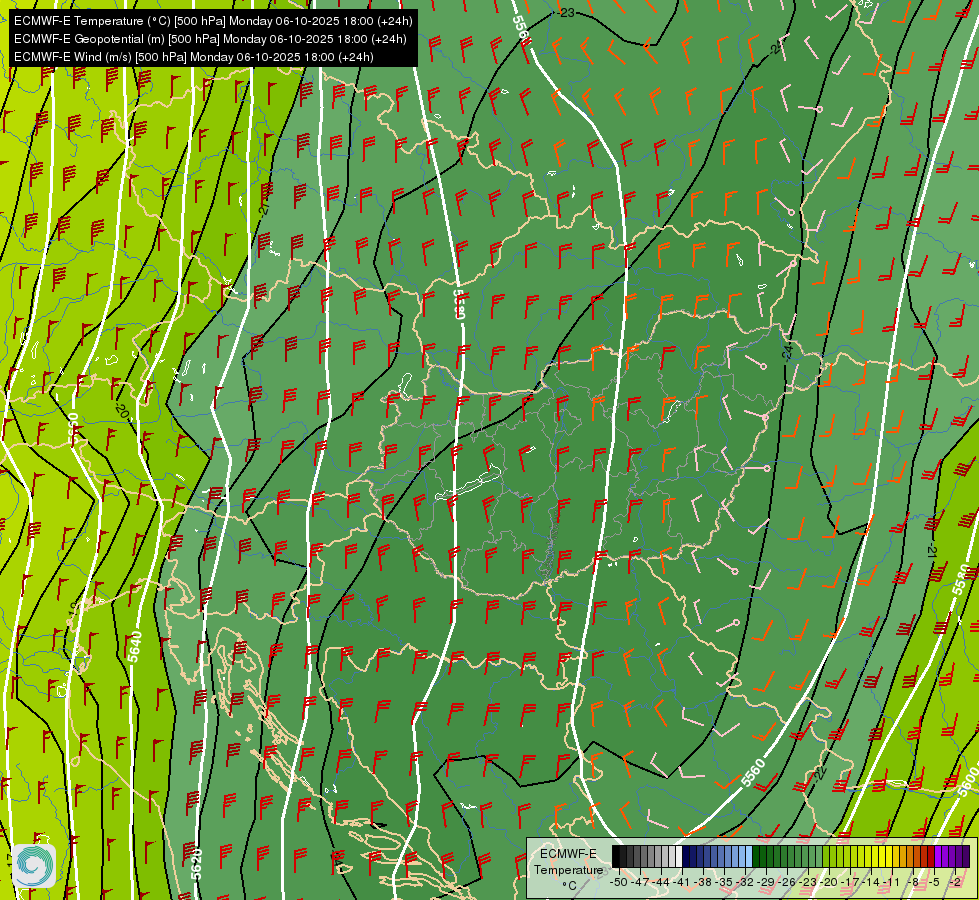Click the -38 legend tick value
This screenshot has height=900, width=979.
point(702,882)
